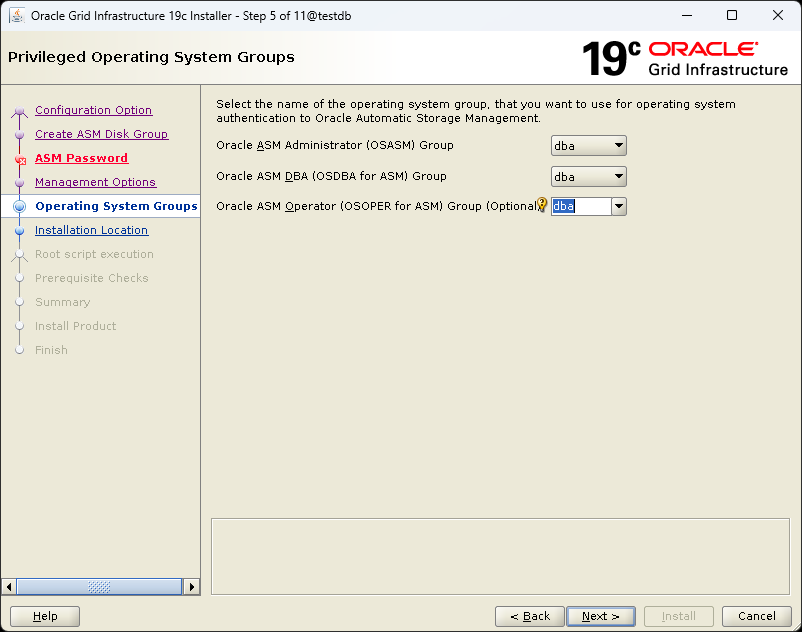Click the Oracle ASM Operator (OSOPER) Group label
802x632 pixels.
point(377,206)
